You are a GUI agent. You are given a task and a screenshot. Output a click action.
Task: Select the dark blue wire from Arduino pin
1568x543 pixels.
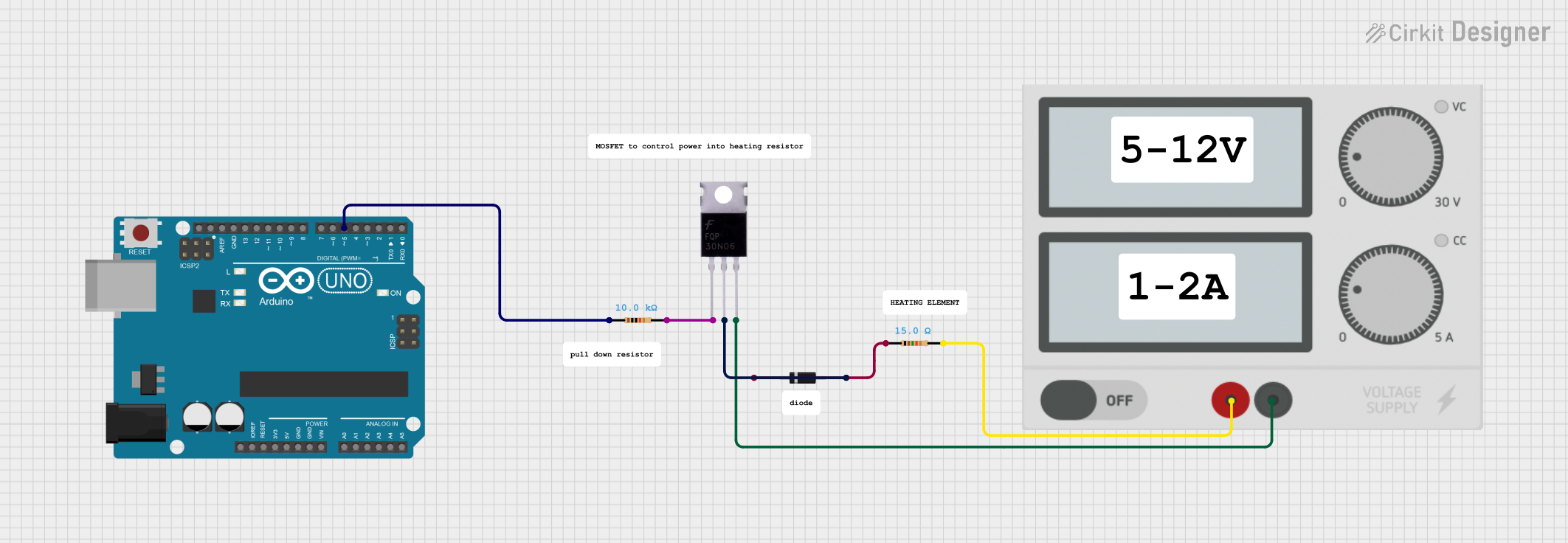(x=500, y=262)
